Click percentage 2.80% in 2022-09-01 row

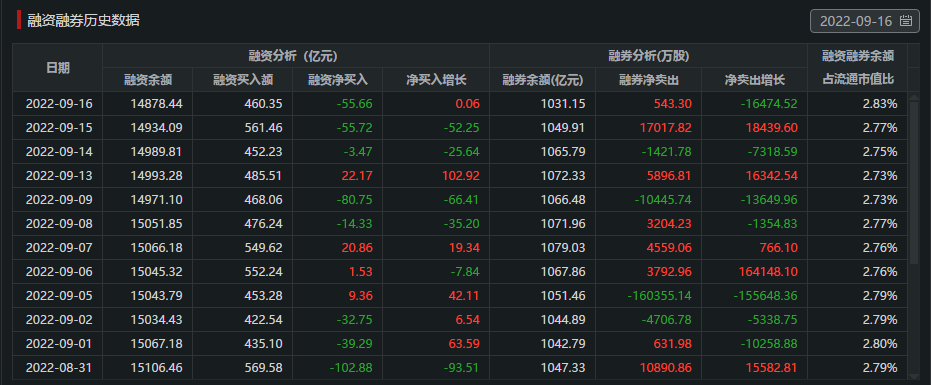pyautogui.click(x=881, y=344)
